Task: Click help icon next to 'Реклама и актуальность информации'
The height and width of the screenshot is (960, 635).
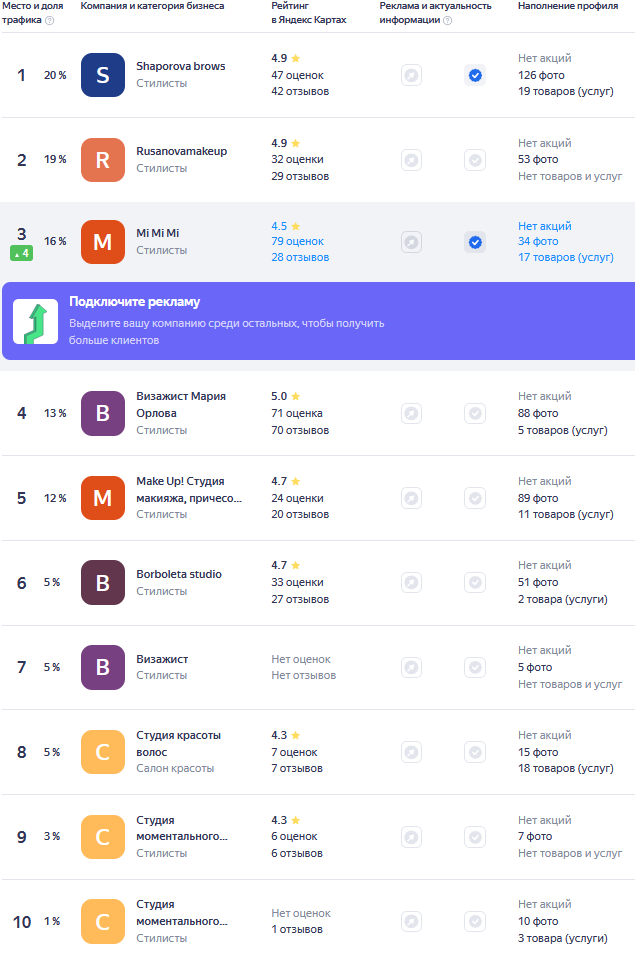Action: pos(448,20)
